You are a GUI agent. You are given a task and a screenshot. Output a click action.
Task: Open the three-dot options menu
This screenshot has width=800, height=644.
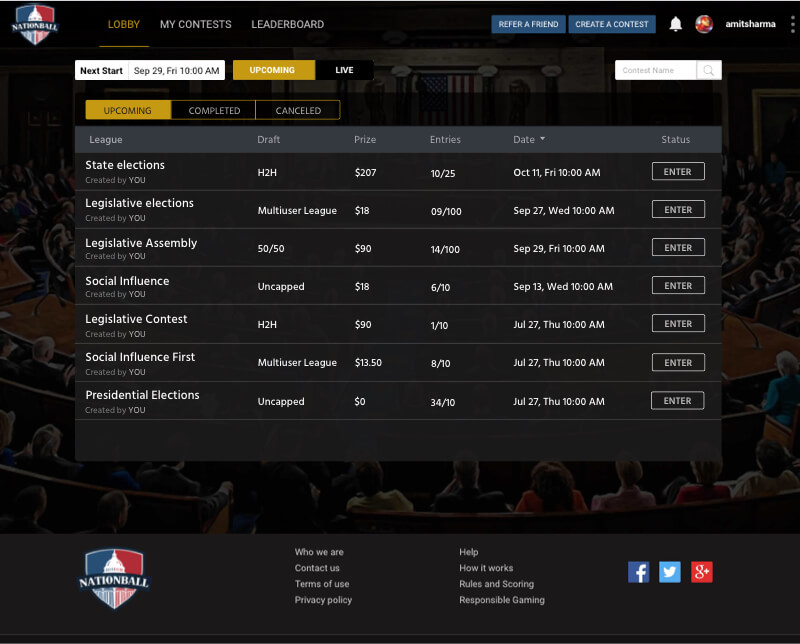point(792,24)
